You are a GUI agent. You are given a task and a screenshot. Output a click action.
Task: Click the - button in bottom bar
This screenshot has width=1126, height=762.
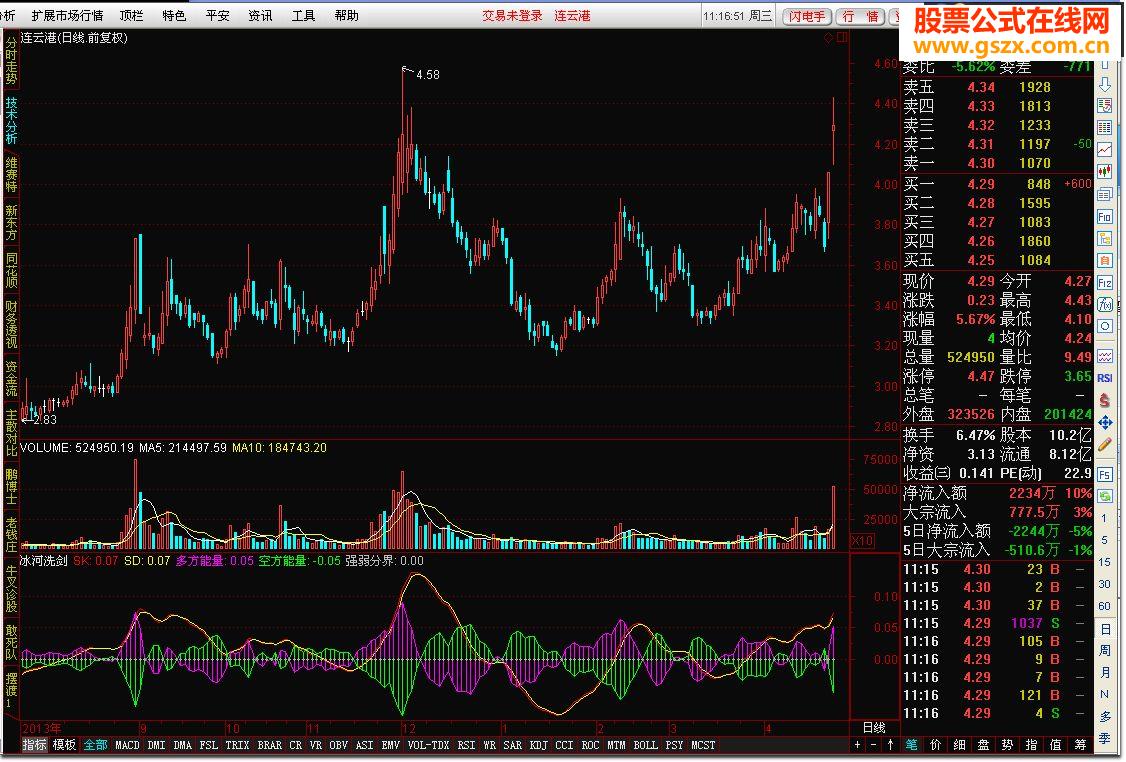(x=874, y=745)
